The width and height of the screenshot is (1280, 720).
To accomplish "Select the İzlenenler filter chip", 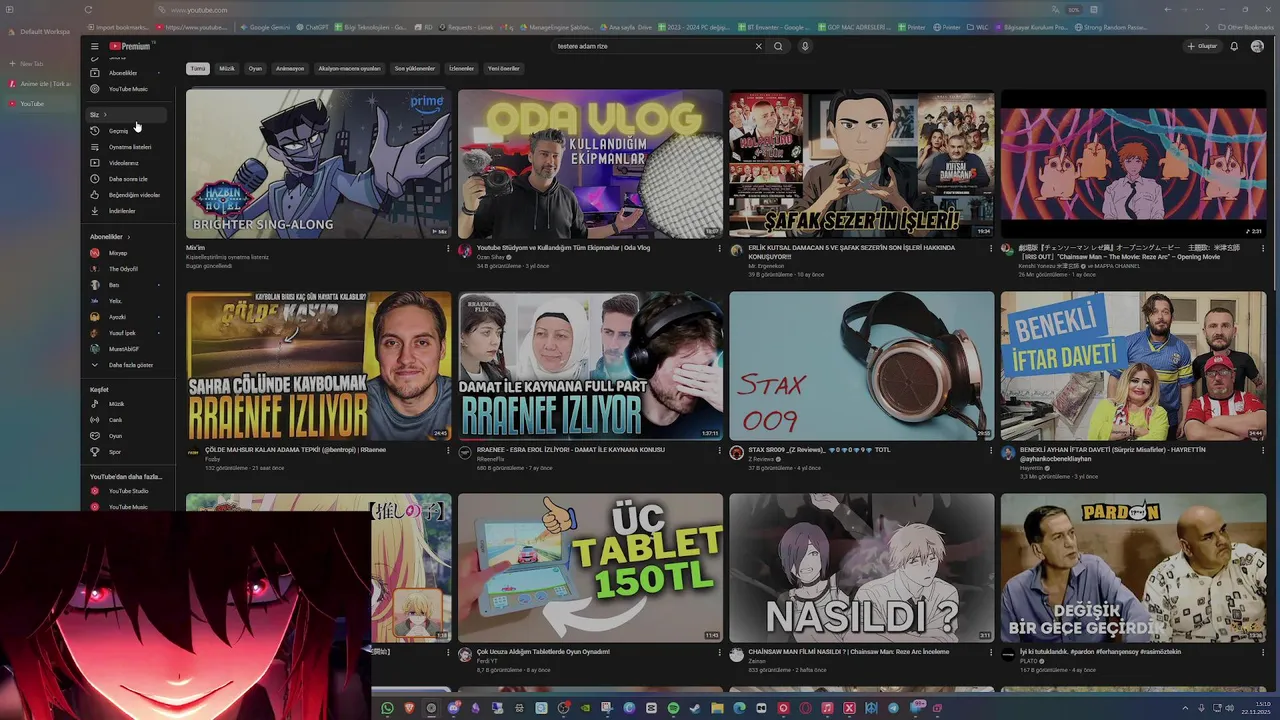I will pos(461,69).
